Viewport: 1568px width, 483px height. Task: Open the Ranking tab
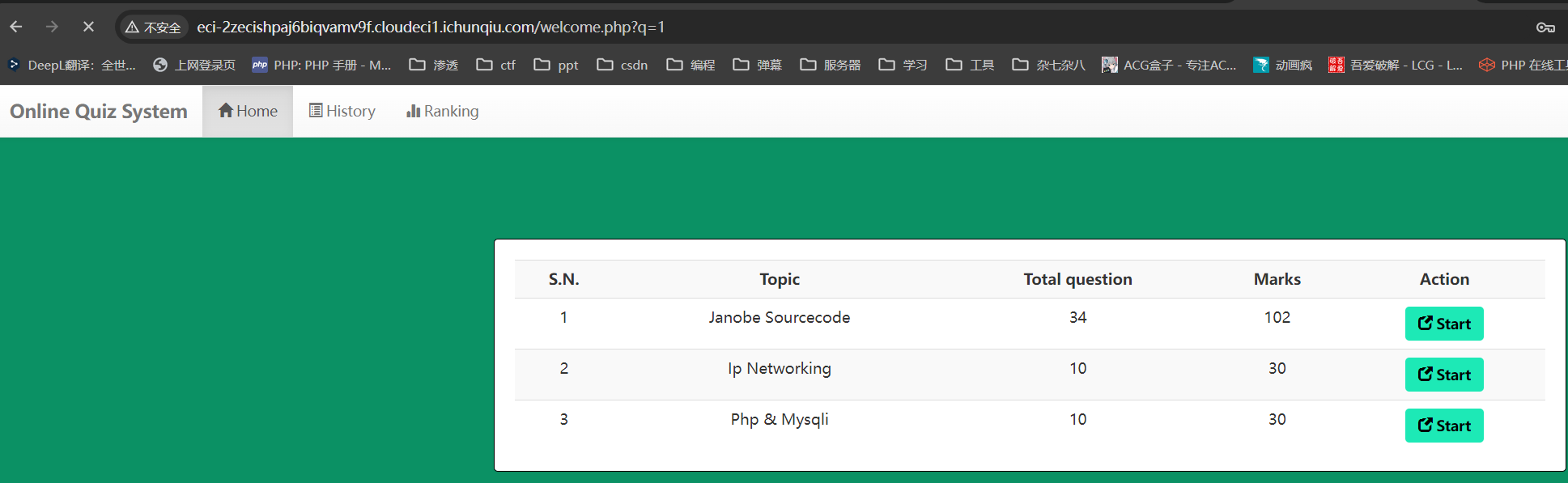pos(442,111)
